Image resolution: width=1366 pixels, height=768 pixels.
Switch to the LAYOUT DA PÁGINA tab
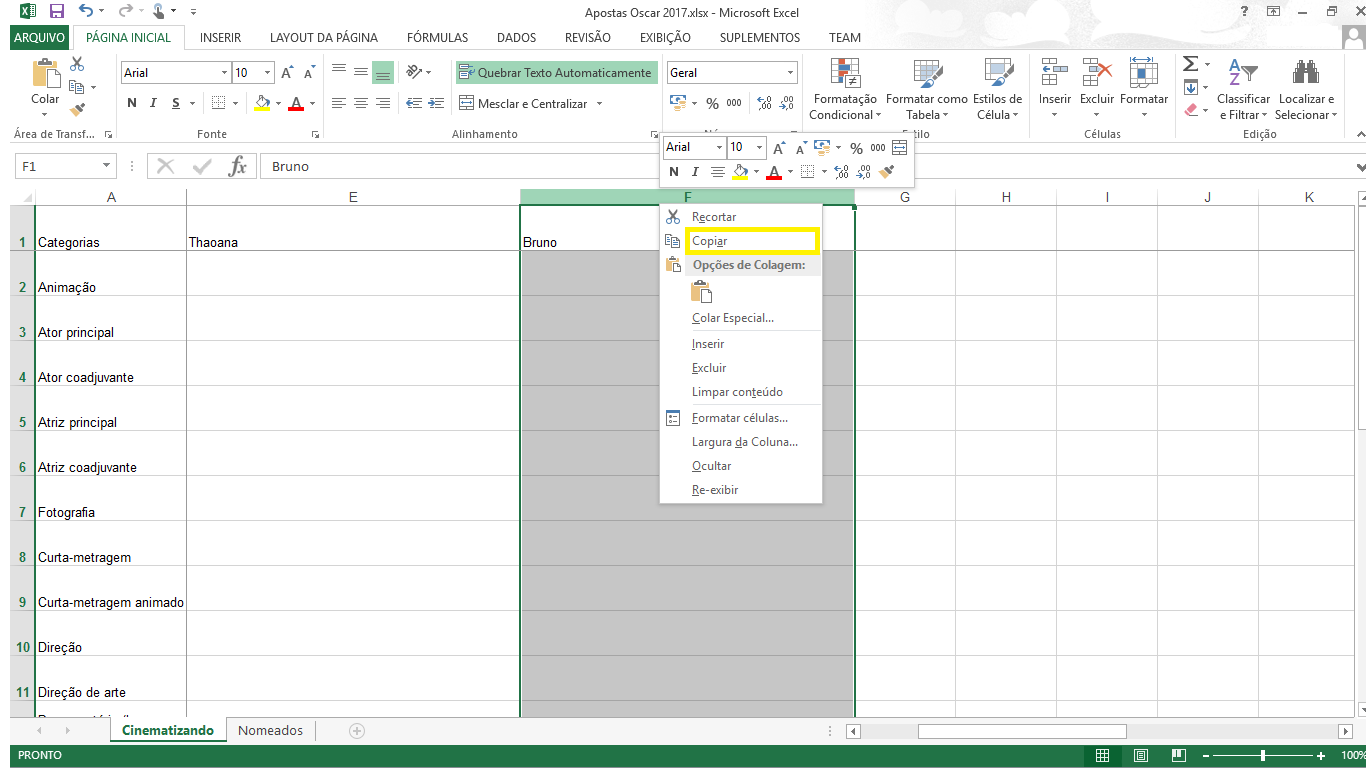point(324,38)
